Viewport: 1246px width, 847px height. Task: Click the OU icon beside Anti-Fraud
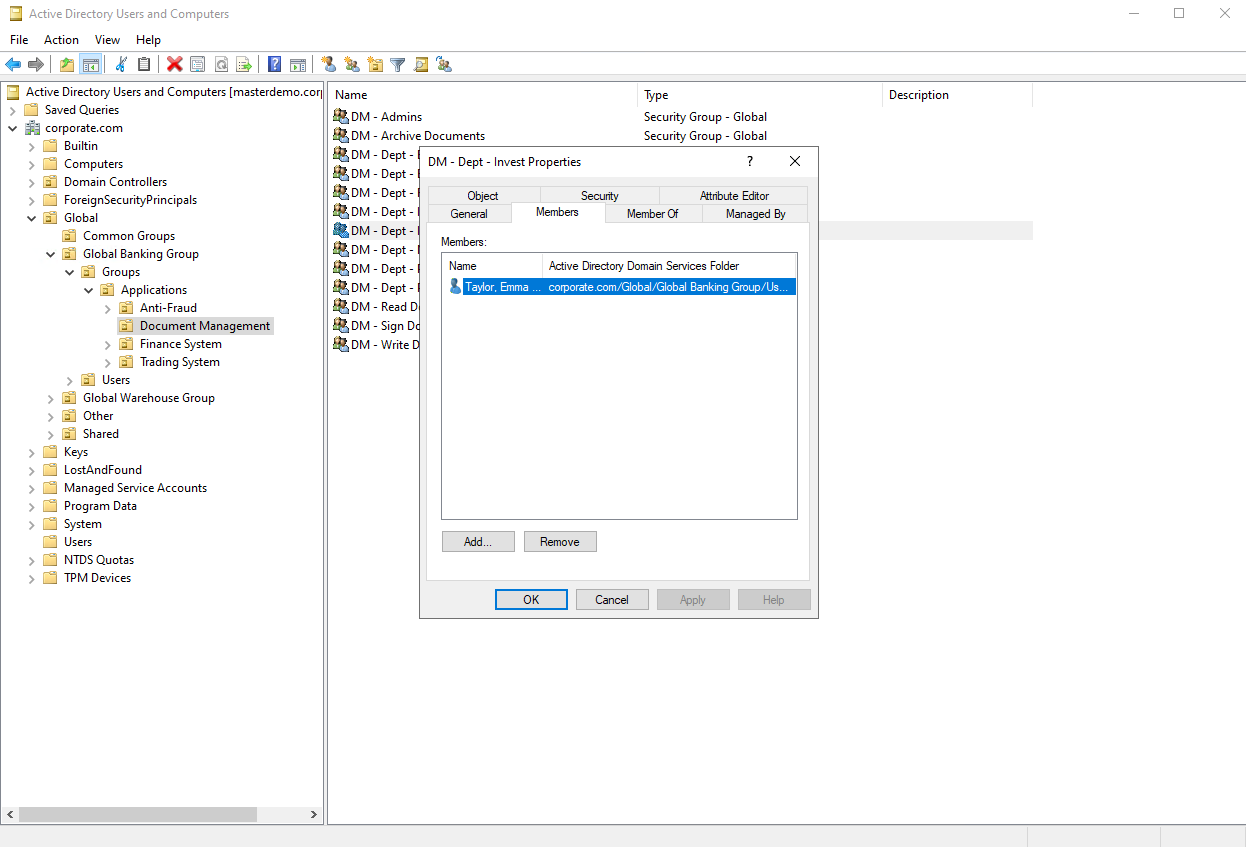tap(126, 308)
